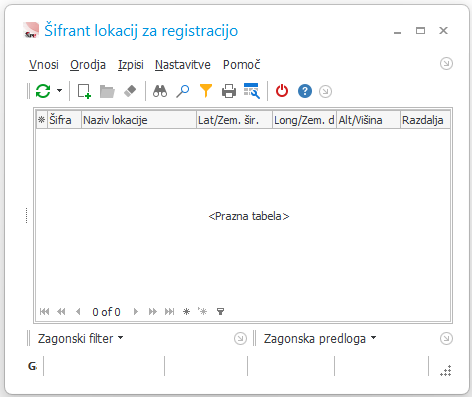This screenshot has width=472, height=397.
Task: Click the G status bar indicator
Action: click(32, 366)
